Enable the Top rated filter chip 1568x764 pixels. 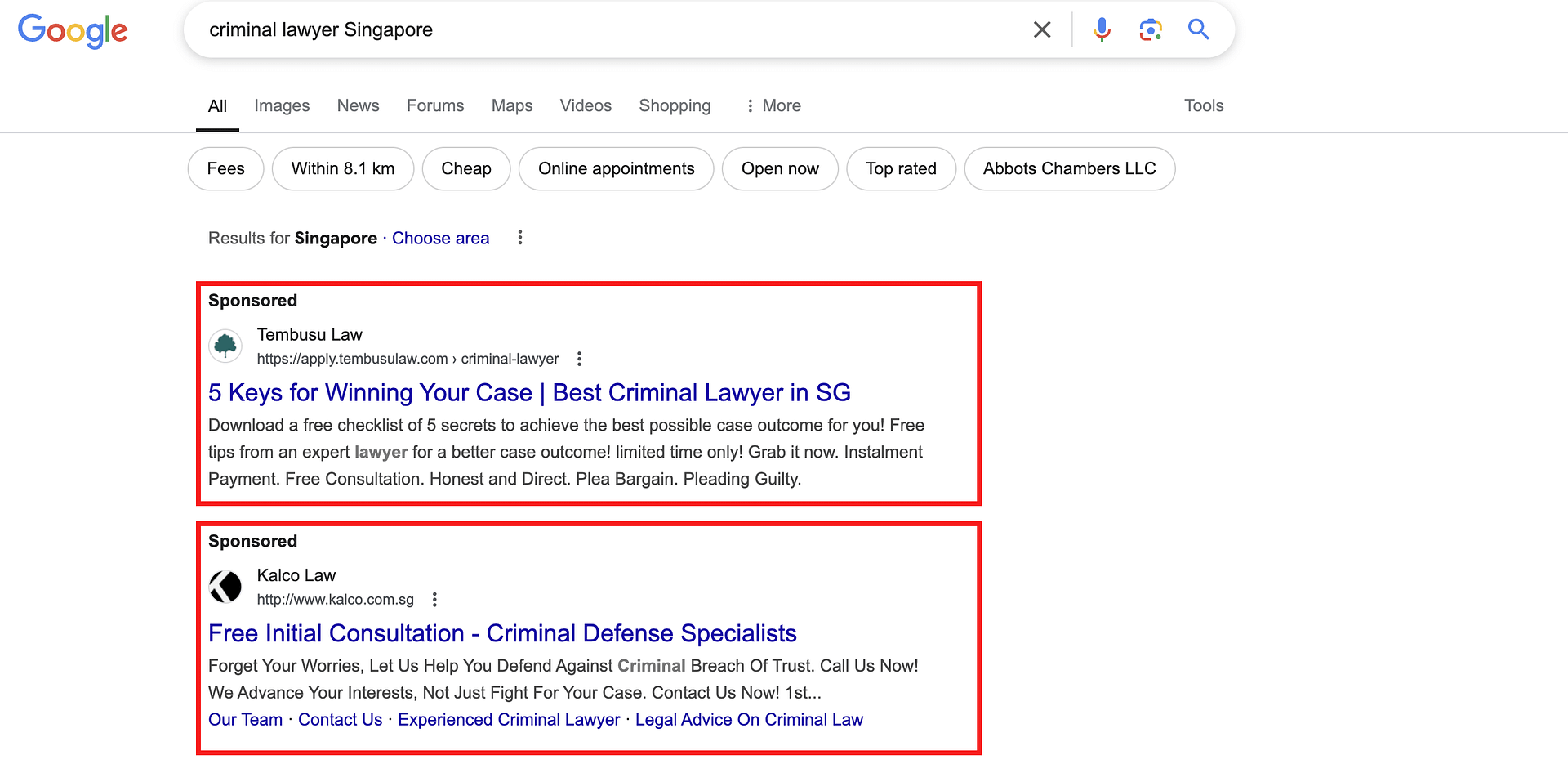(900, 169)
